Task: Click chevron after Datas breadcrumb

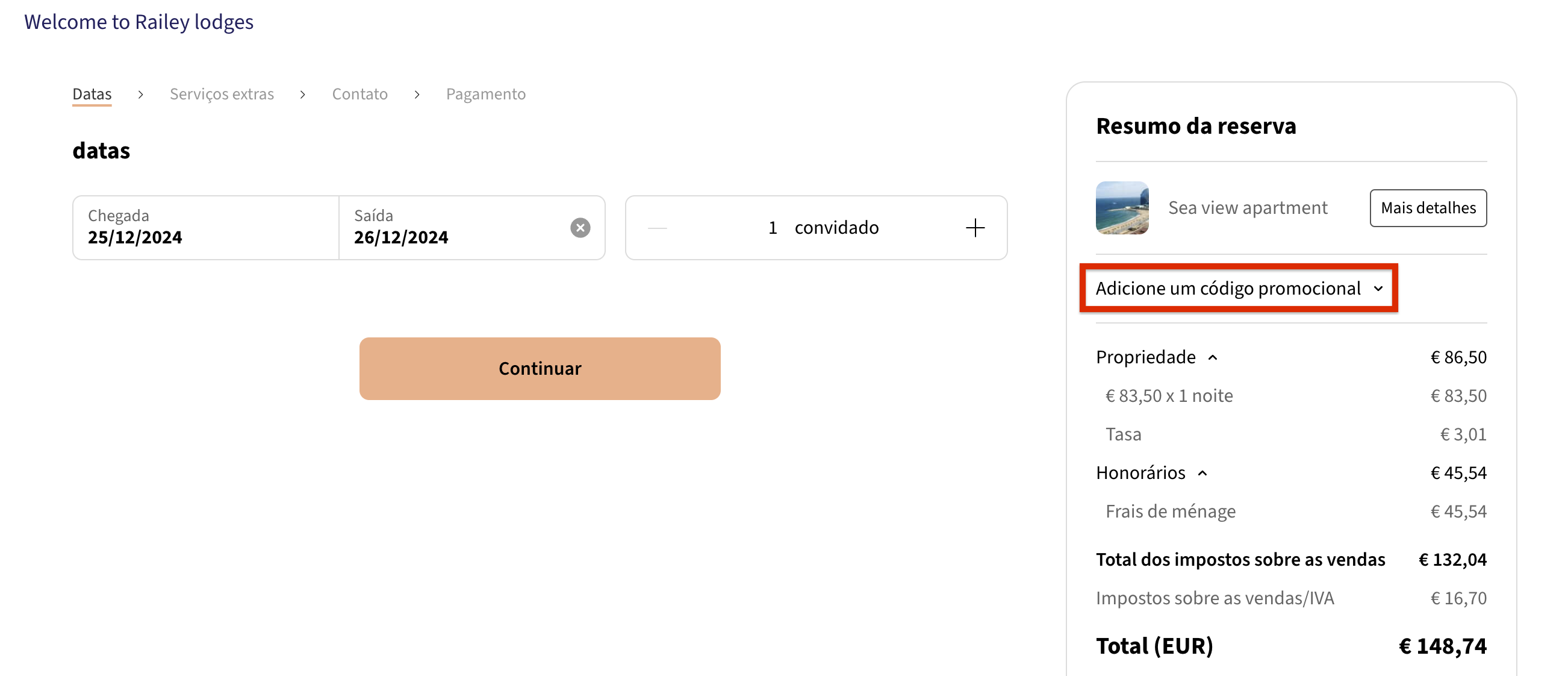Action: (x=141, y=95)
